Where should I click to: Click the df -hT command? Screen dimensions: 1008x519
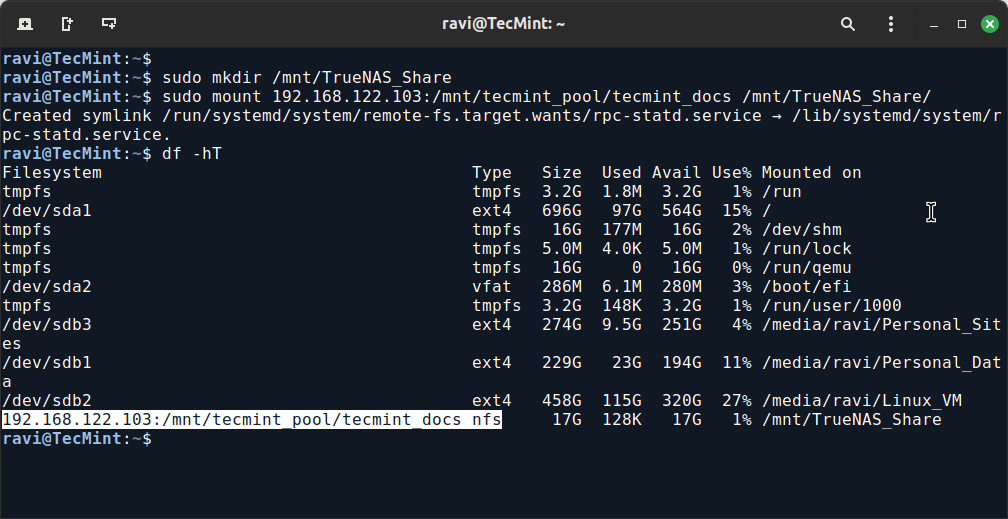click(192, 154)
